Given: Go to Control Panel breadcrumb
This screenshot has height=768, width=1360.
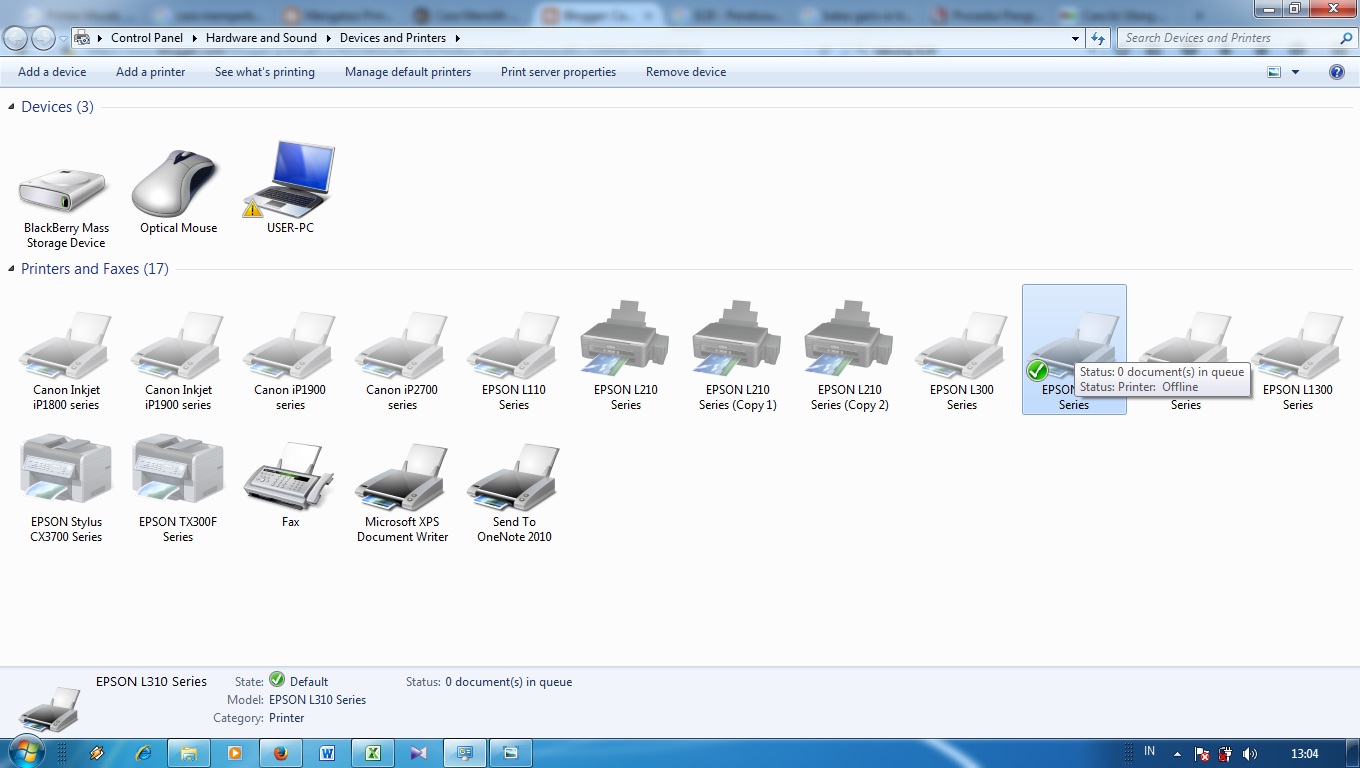Looking at the screenshot, I should click(147, 38).
